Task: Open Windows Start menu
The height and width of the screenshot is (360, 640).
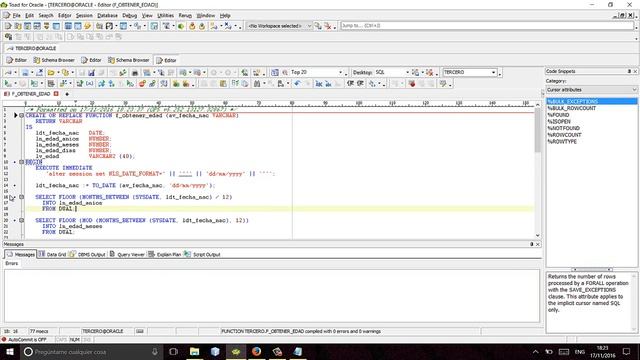Action: tap(10, 351)
